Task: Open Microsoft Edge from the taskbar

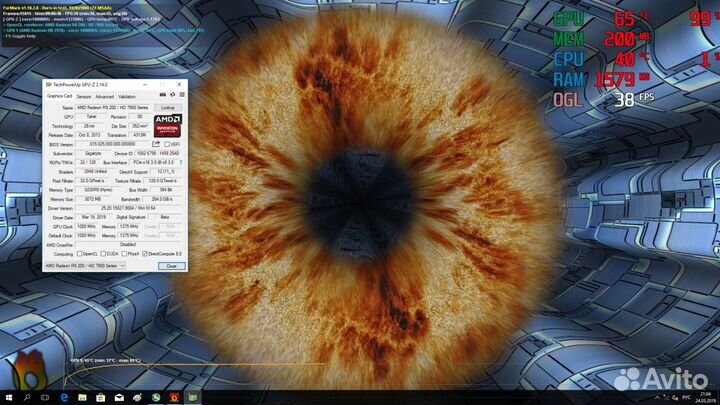Action: (64, 397)
